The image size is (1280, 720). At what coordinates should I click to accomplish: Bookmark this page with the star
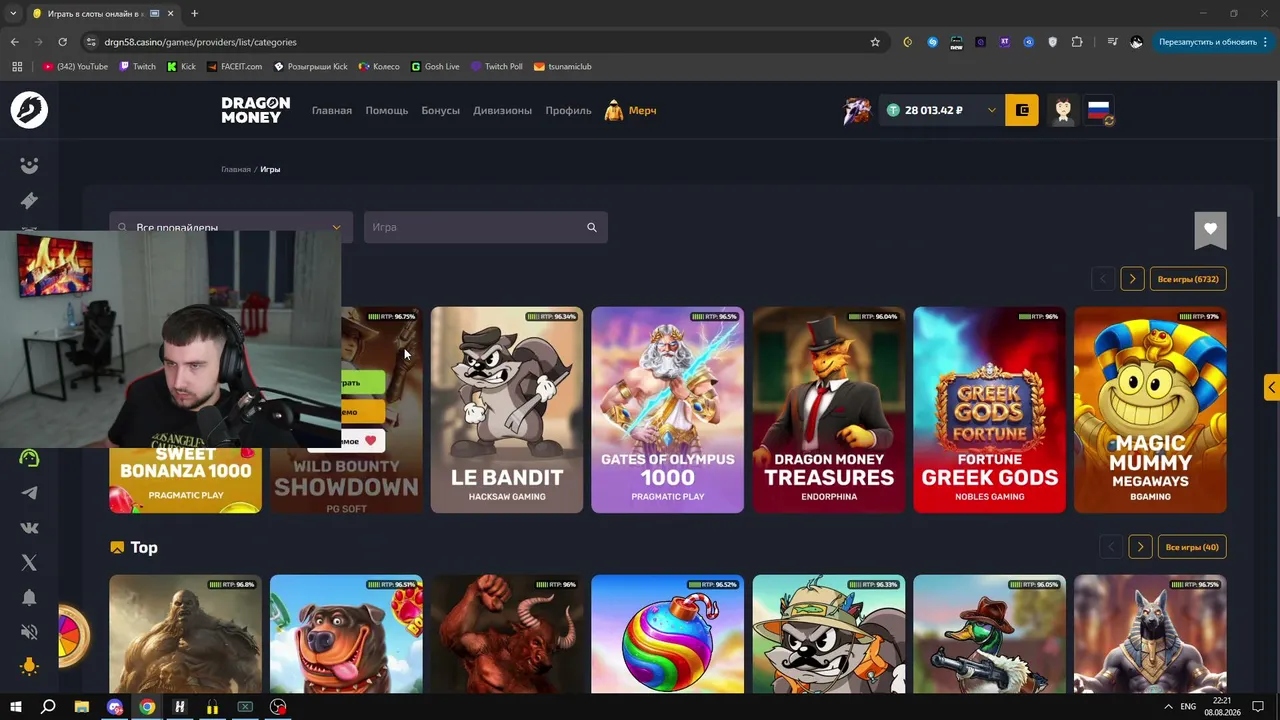pos(875,42)
